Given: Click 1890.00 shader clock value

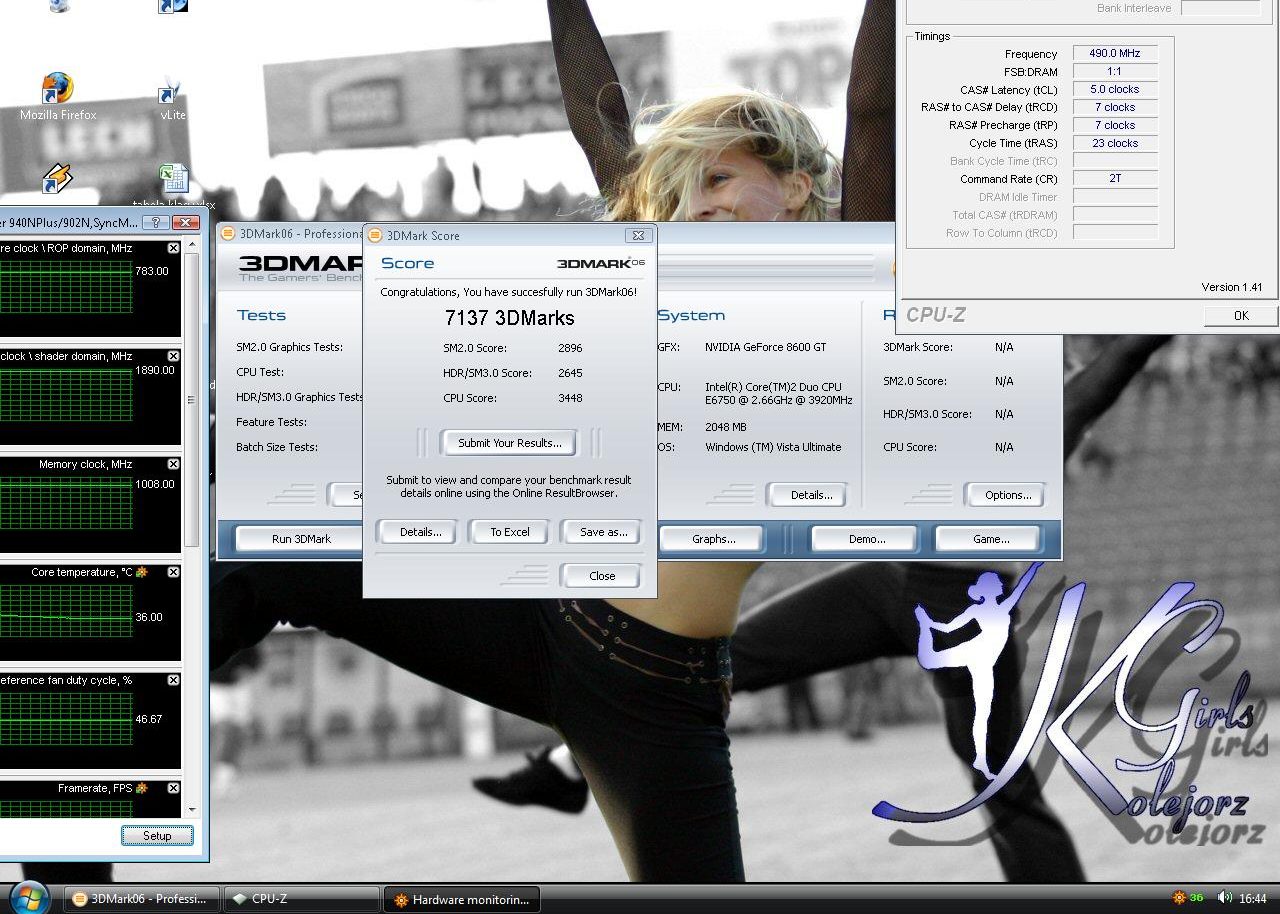Looking at the screenshot, I should click(x=155, y=370).
